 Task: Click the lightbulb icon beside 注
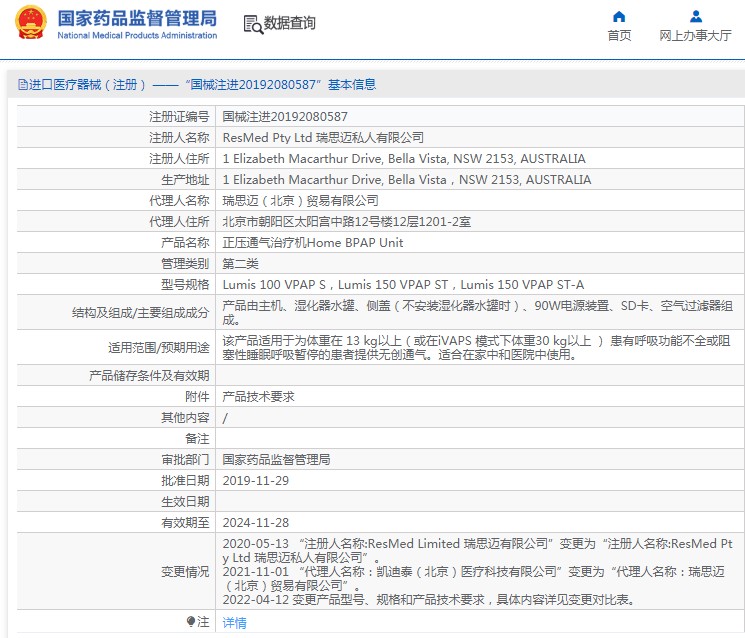pos(191,621)
